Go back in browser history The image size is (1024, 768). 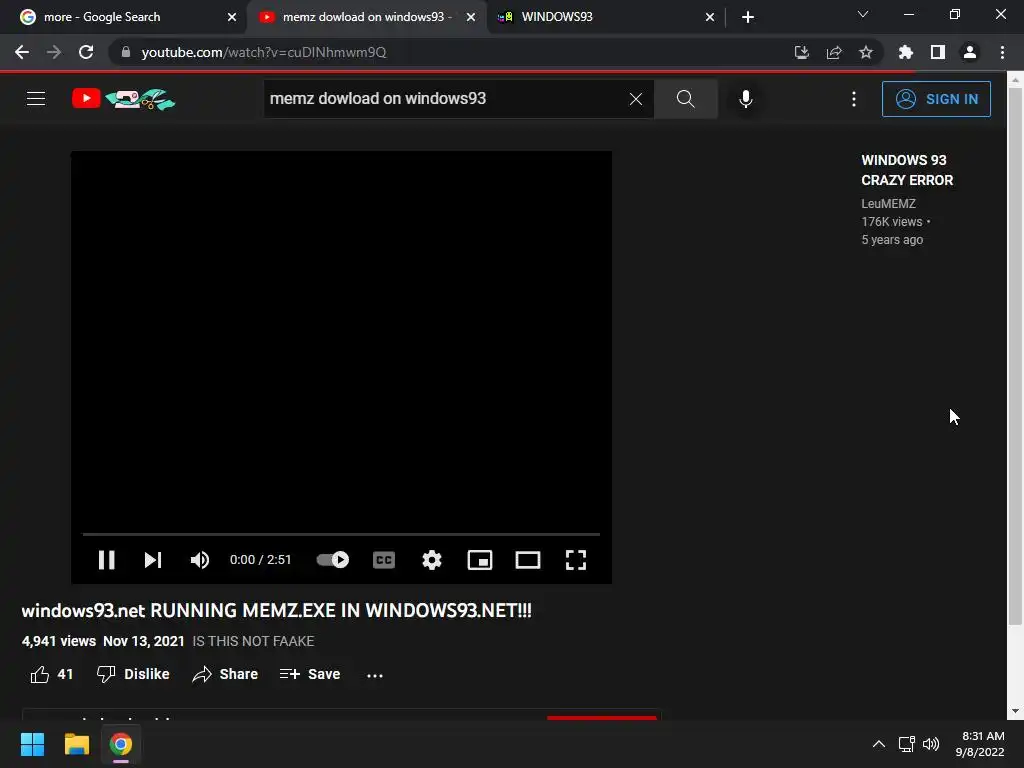click(22, 52)
